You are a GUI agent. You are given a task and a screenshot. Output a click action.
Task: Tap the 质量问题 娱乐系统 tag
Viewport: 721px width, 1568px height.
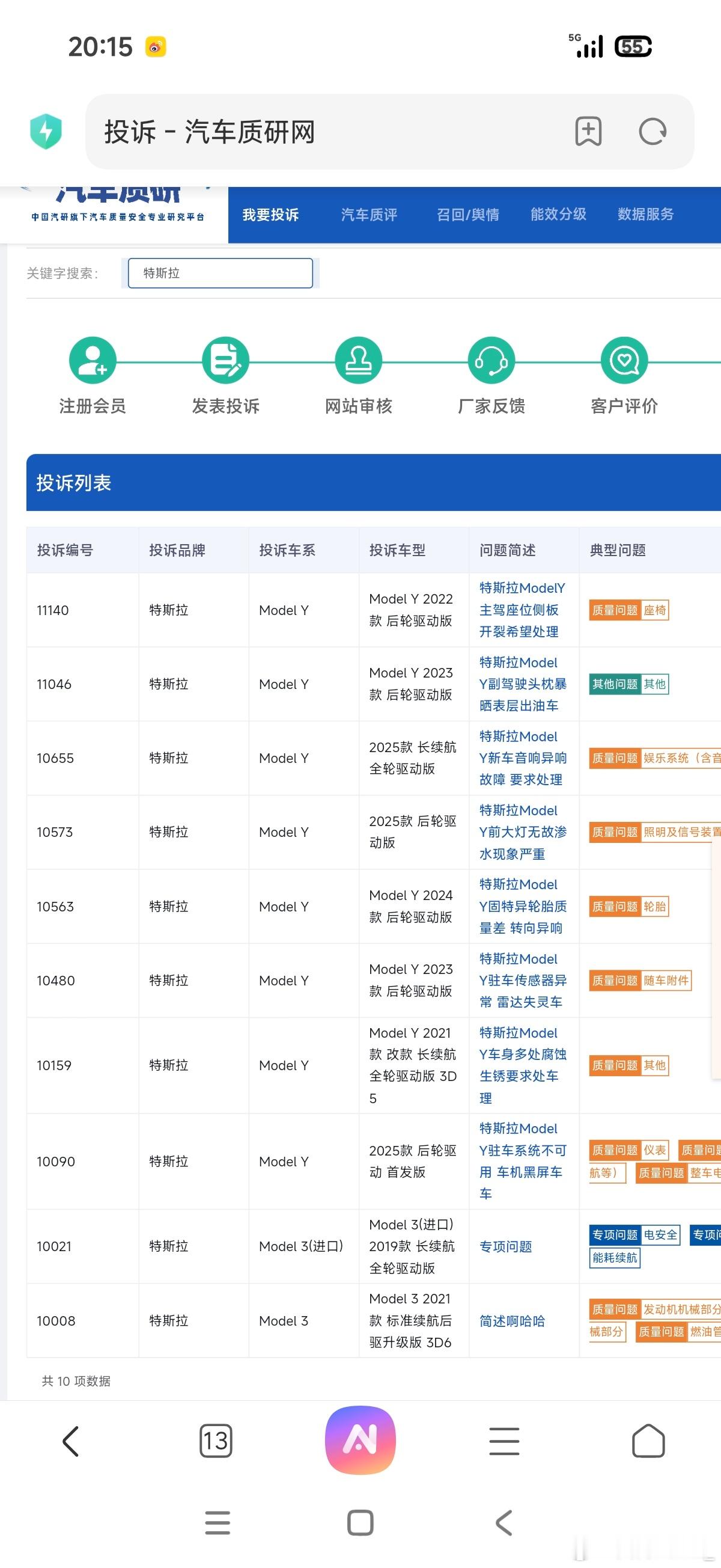pyautogui.click(x=655, y=758)
